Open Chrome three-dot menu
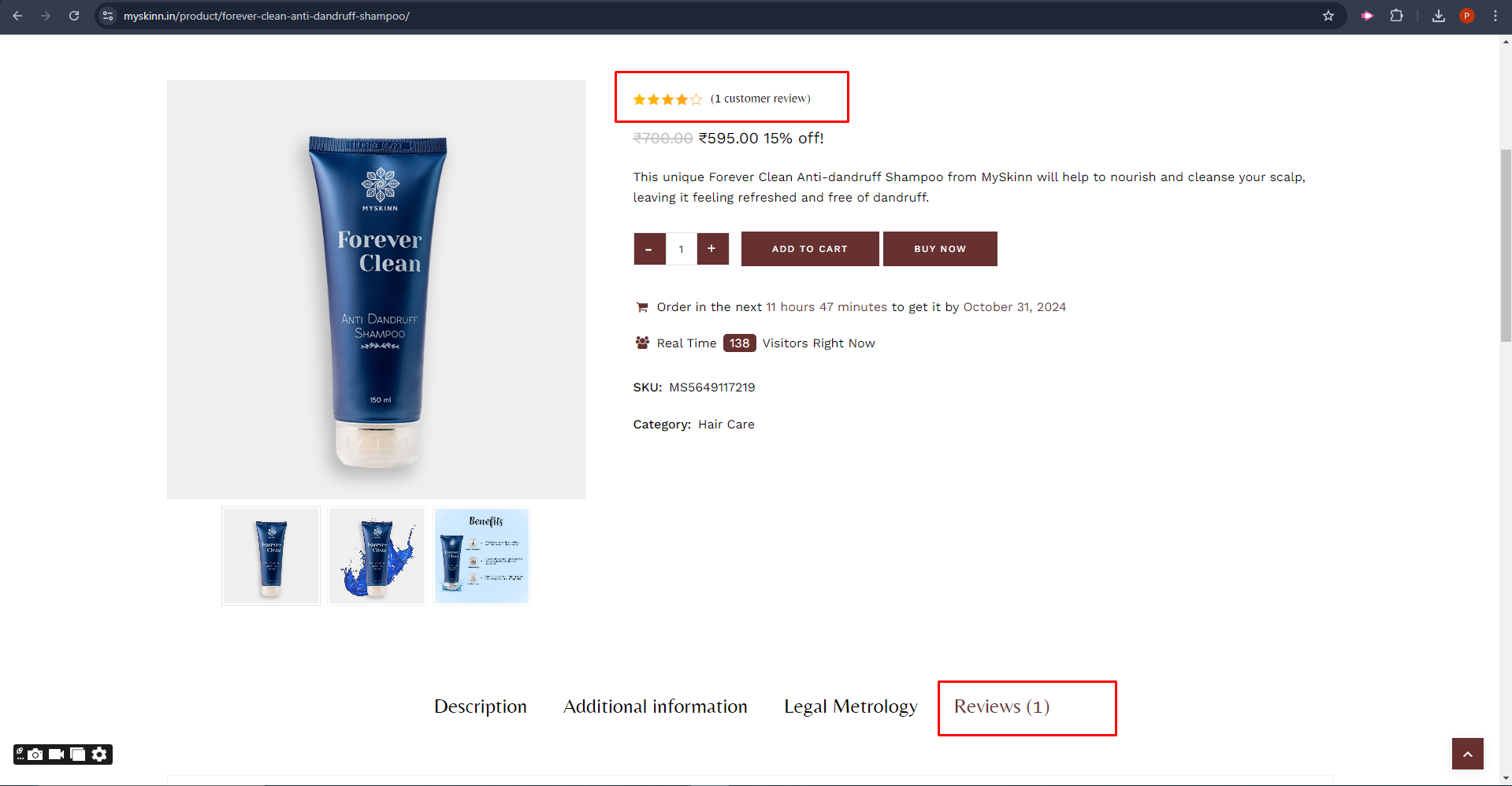The height and width of the screenshot is (786, 1512). point(1495,16)
